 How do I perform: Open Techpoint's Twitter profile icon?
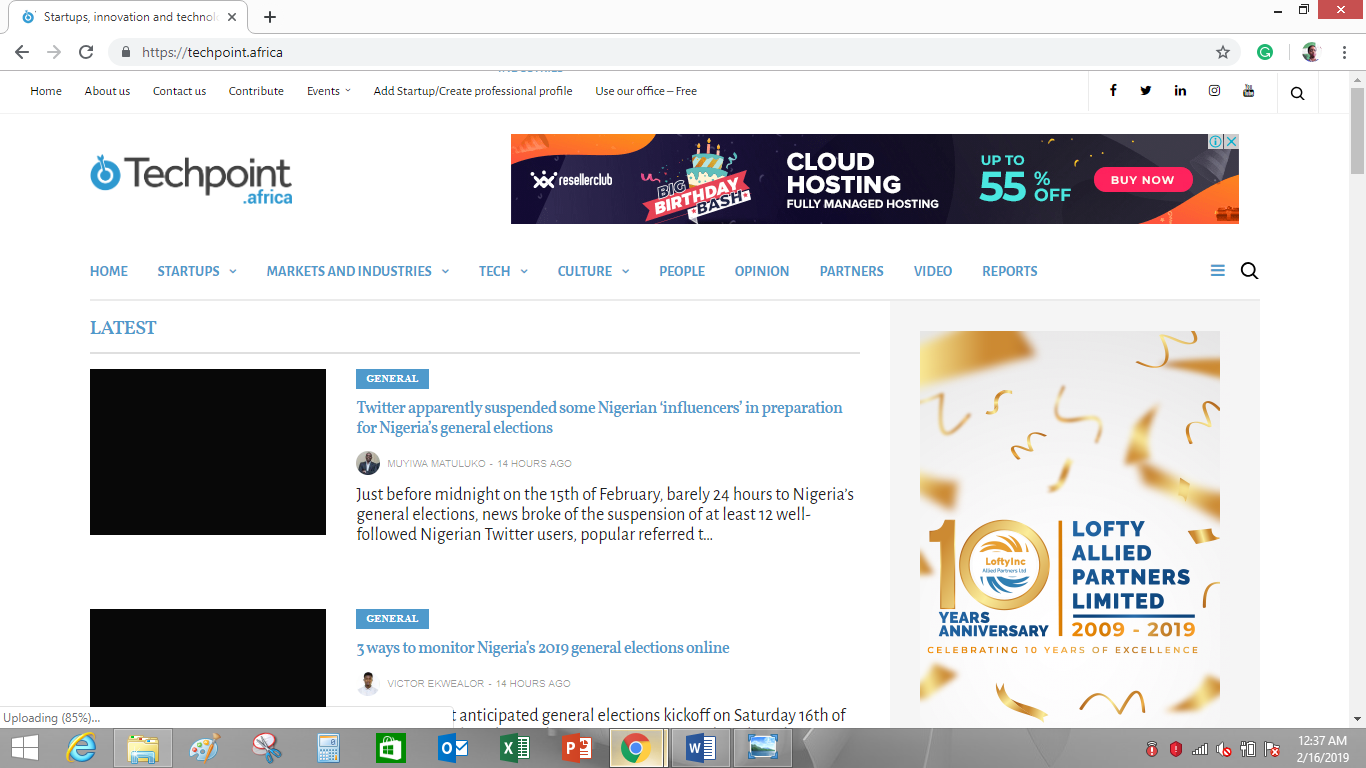point(1146,91)
